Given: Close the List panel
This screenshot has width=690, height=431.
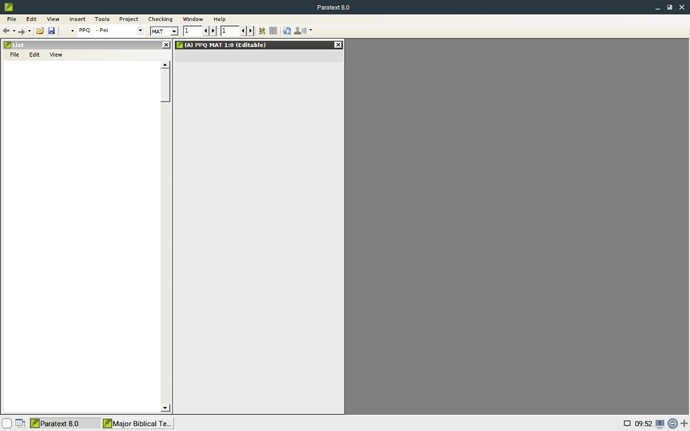Looking at the screenshot, I should (166, 45).
